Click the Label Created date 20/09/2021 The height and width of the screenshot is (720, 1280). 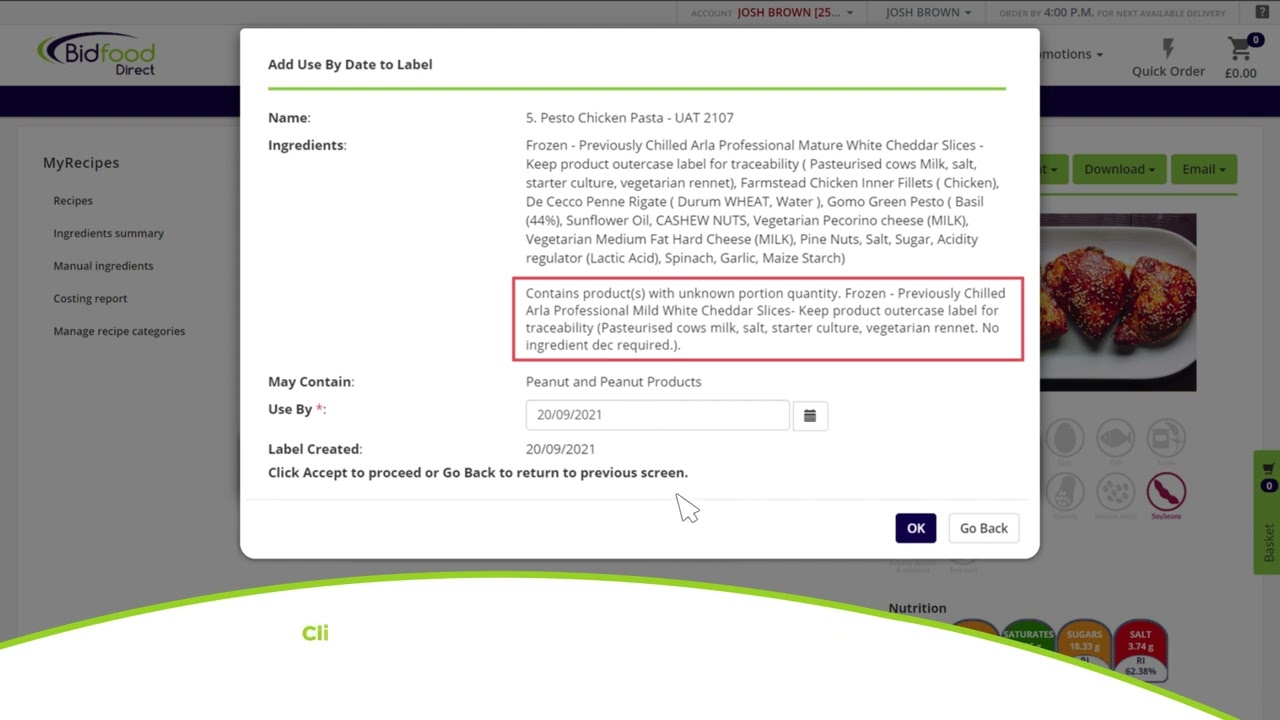[560, 449]
